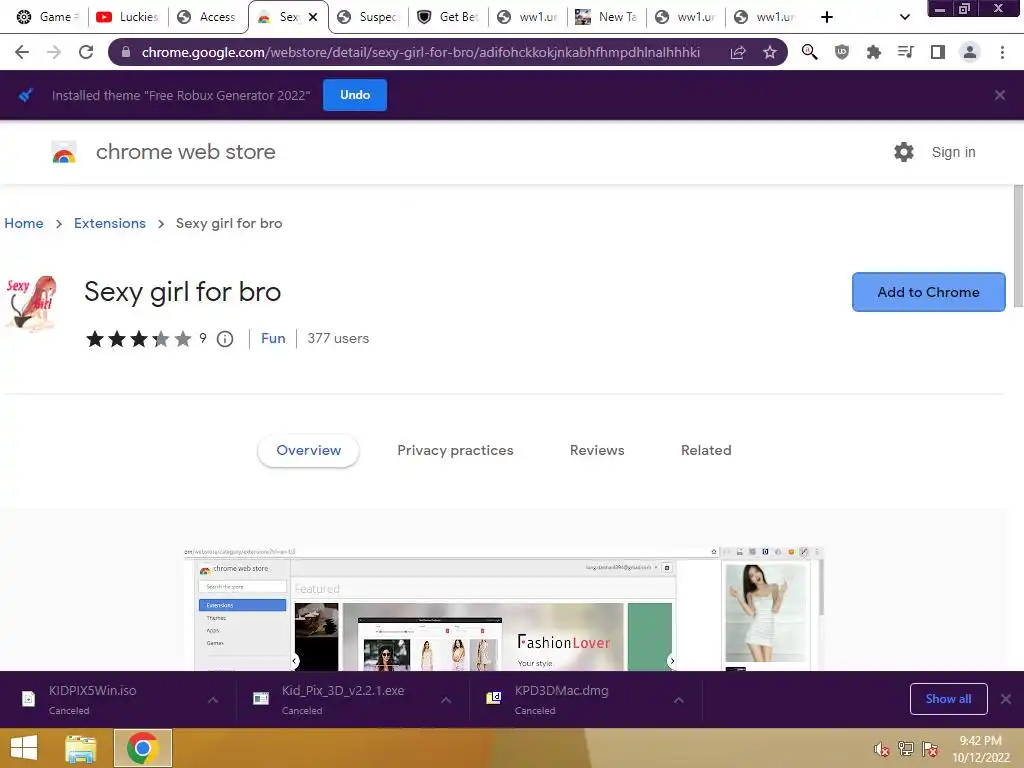Image resolution: width=1024 pixels, height=768 pixels.
Task: Click the Sexy girl extension logo
Action: pos(31,304)
